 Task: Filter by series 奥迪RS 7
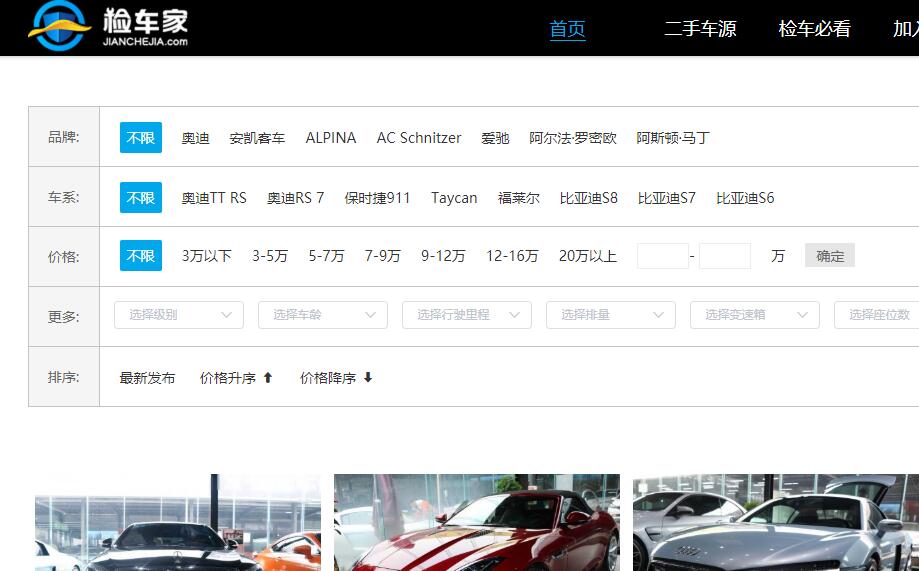click(x=295, y=198)
